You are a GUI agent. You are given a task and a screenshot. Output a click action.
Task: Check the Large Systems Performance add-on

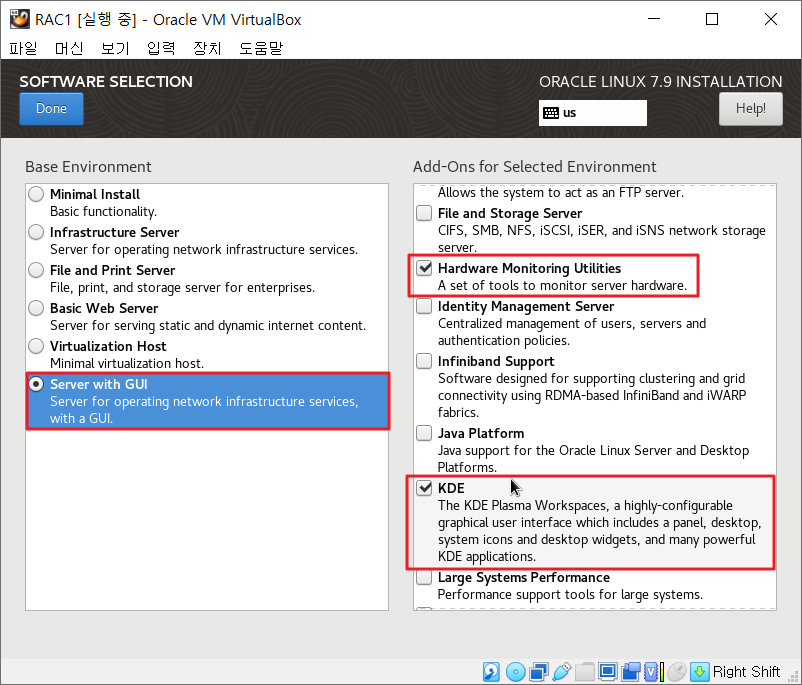[x=424, y=577]
